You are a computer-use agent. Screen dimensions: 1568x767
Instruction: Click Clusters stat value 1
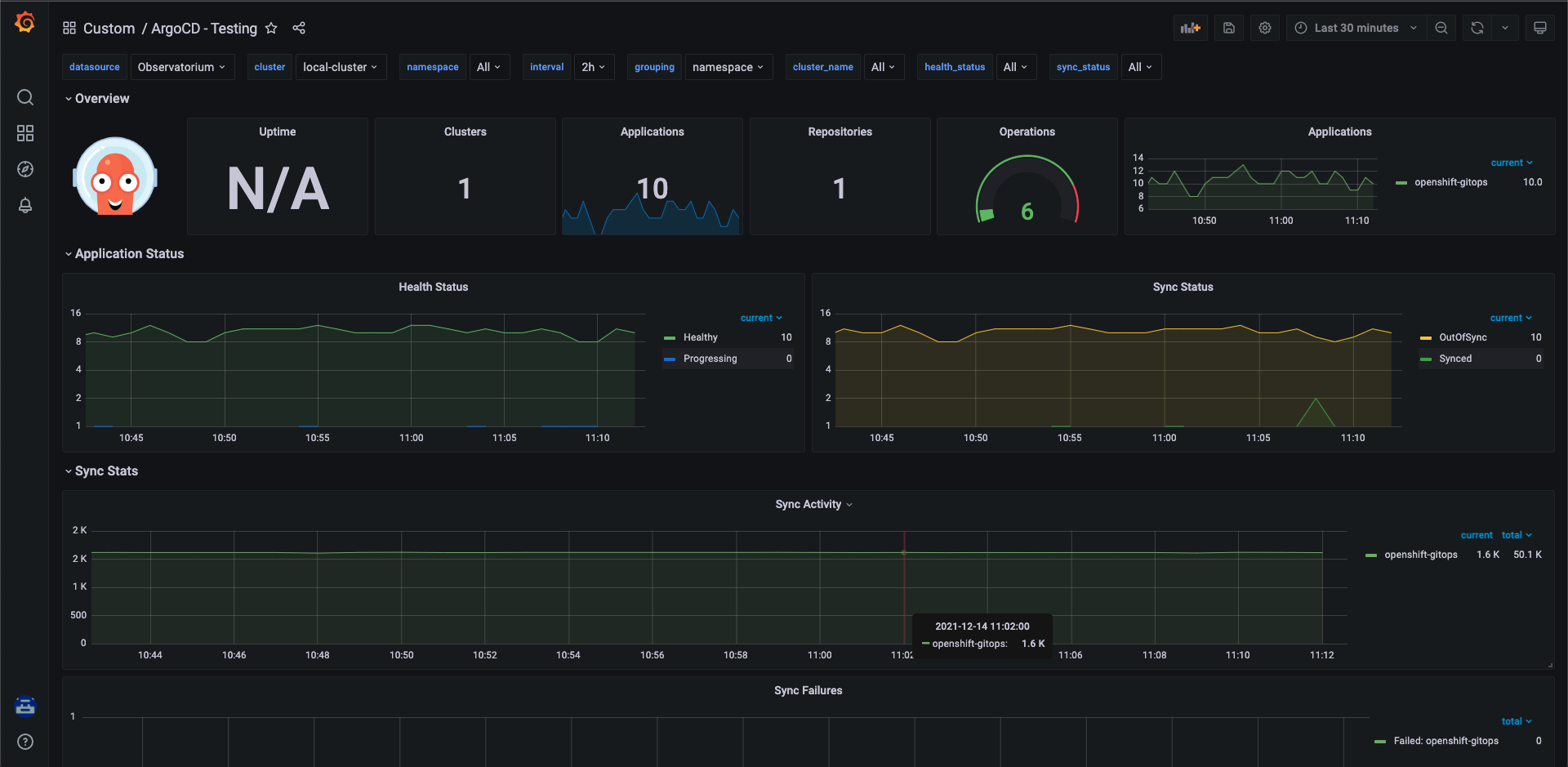point(465,189)
